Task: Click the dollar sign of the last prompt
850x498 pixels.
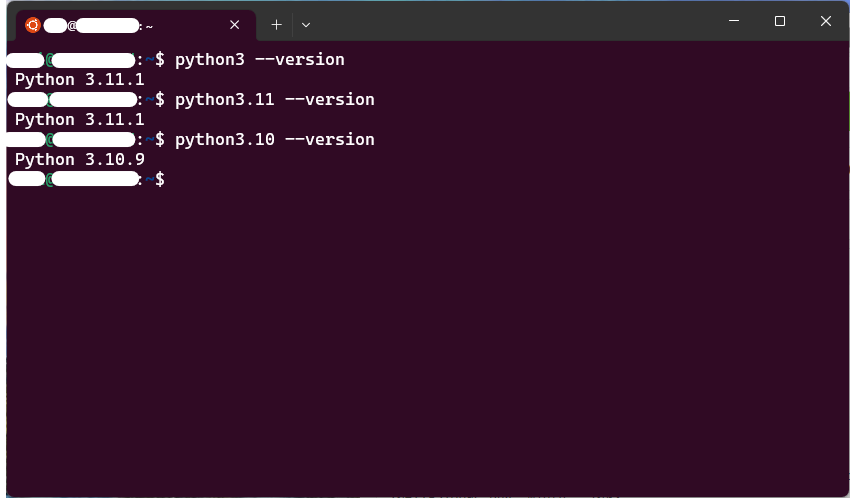Action: point(160,179)
